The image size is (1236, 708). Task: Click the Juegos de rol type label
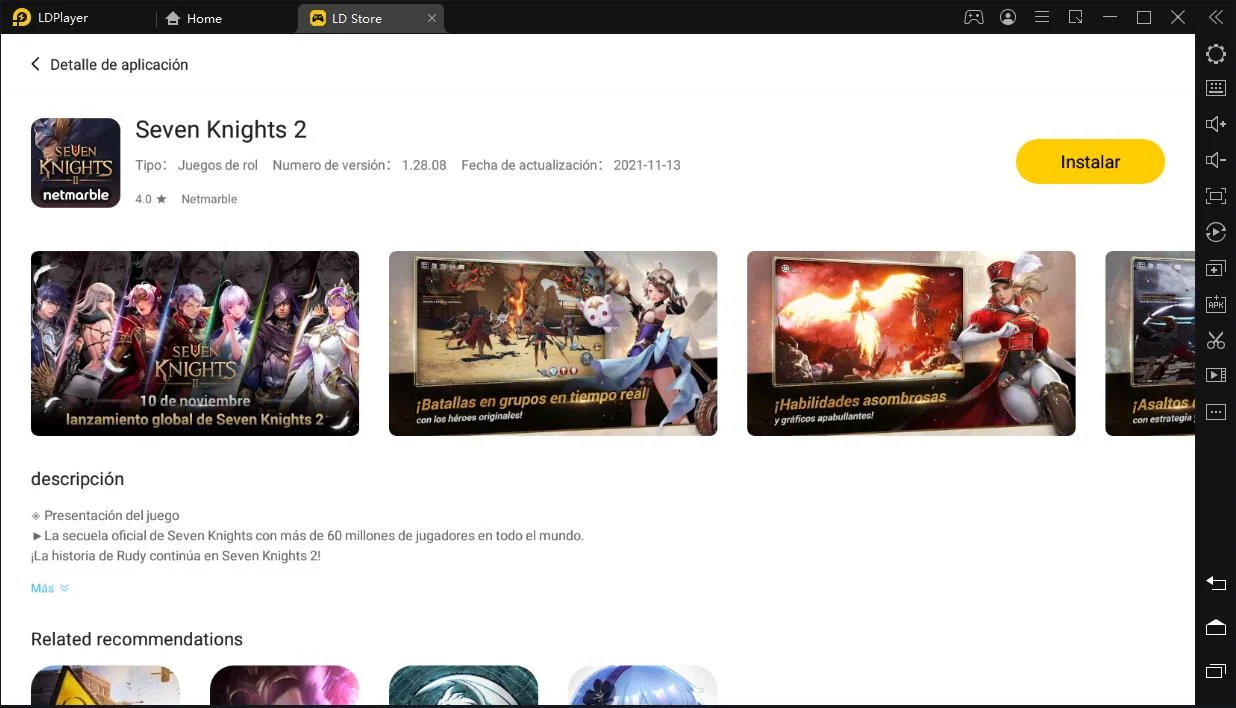click(218, 165)
